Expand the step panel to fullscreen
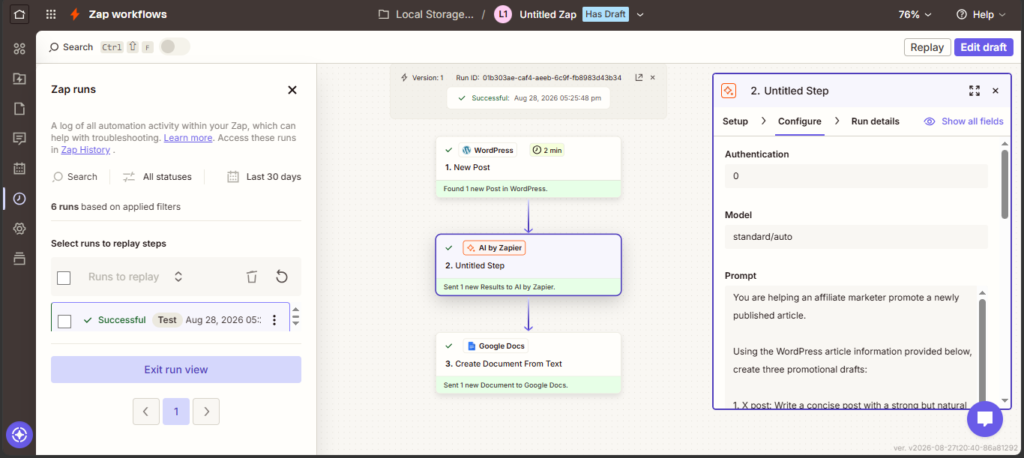The width and height of the screenshot is (1024, 458). [x=974, y=91]
